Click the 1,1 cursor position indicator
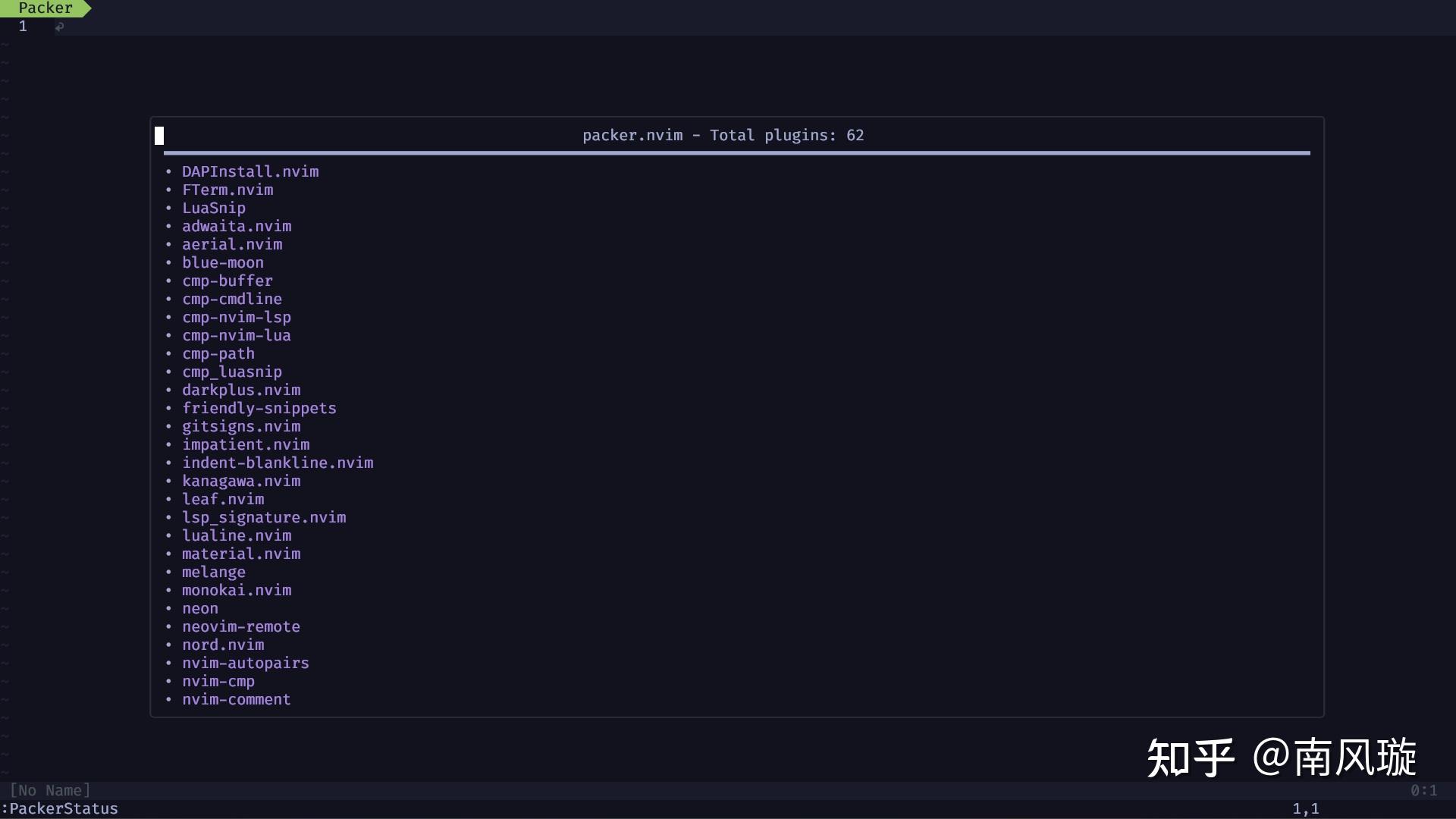1456x819 pixels. (1305, 808)
